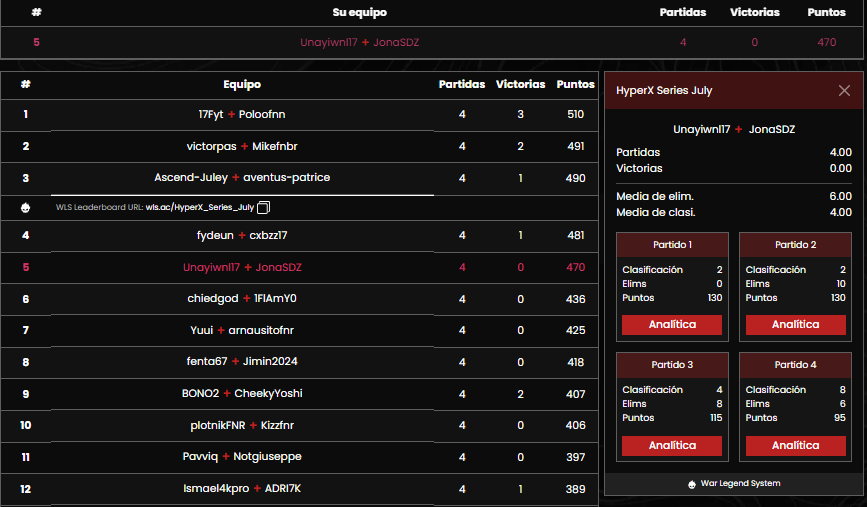867x507 pixels.
Task: Click the Partido 3 card header
Action: click(x=672, y=365)
